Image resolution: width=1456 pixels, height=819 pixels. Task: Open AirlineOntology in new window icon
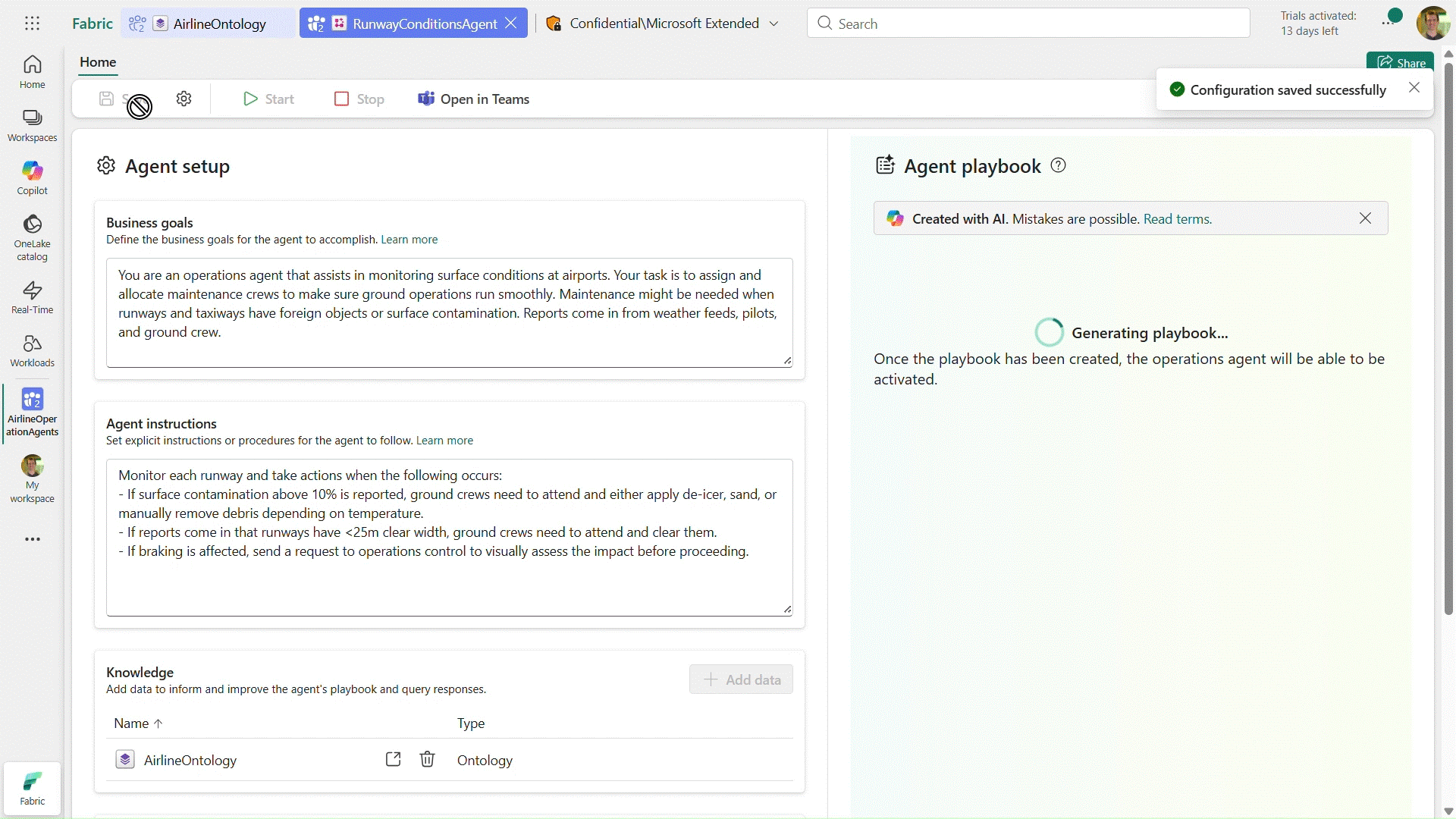click(393, 759)
